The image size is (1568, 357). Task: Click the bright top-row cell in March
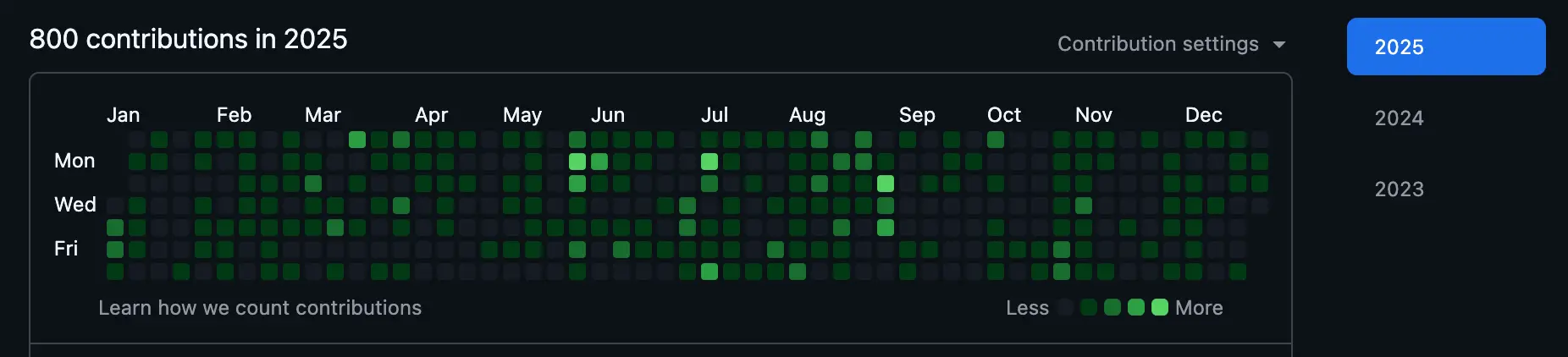click(x=357, y=140)
